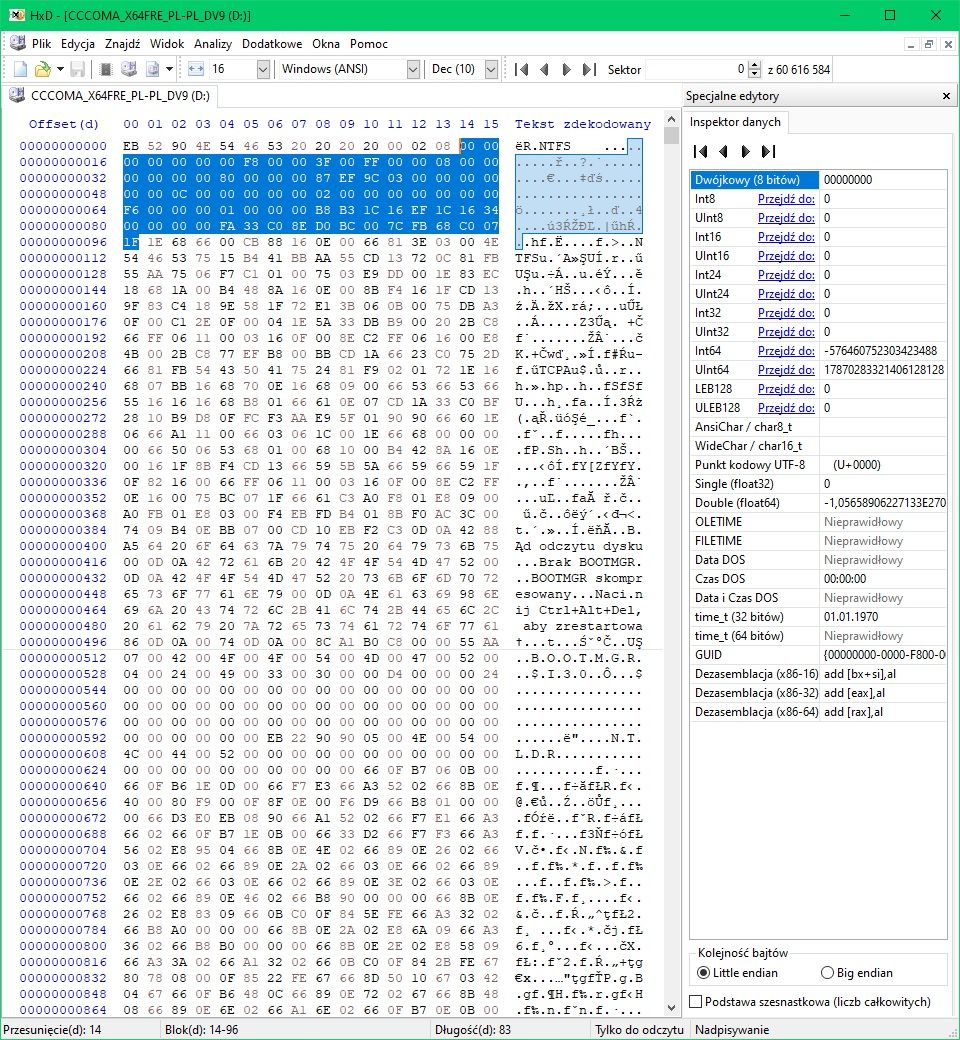Jump to last sector using toolbar arrow

pyautogui.click(x=588, y=69)
